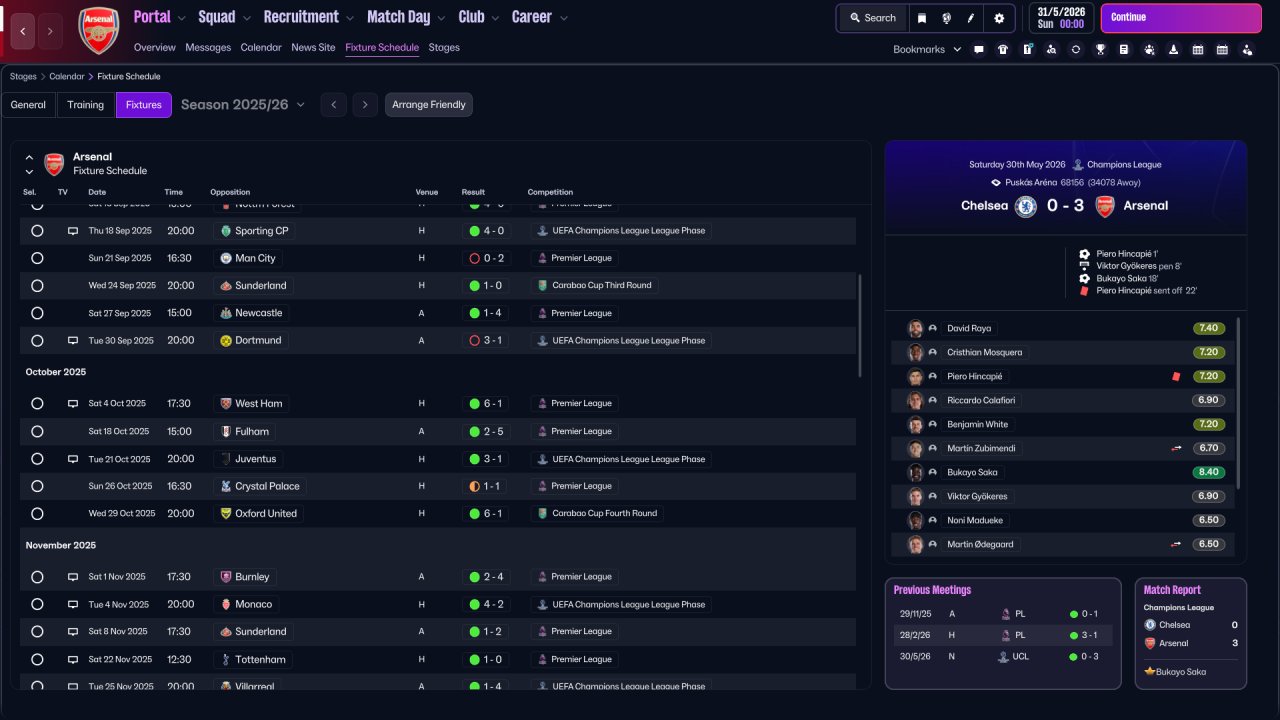Click the purple Continue button

click(x=1181, y=18)
